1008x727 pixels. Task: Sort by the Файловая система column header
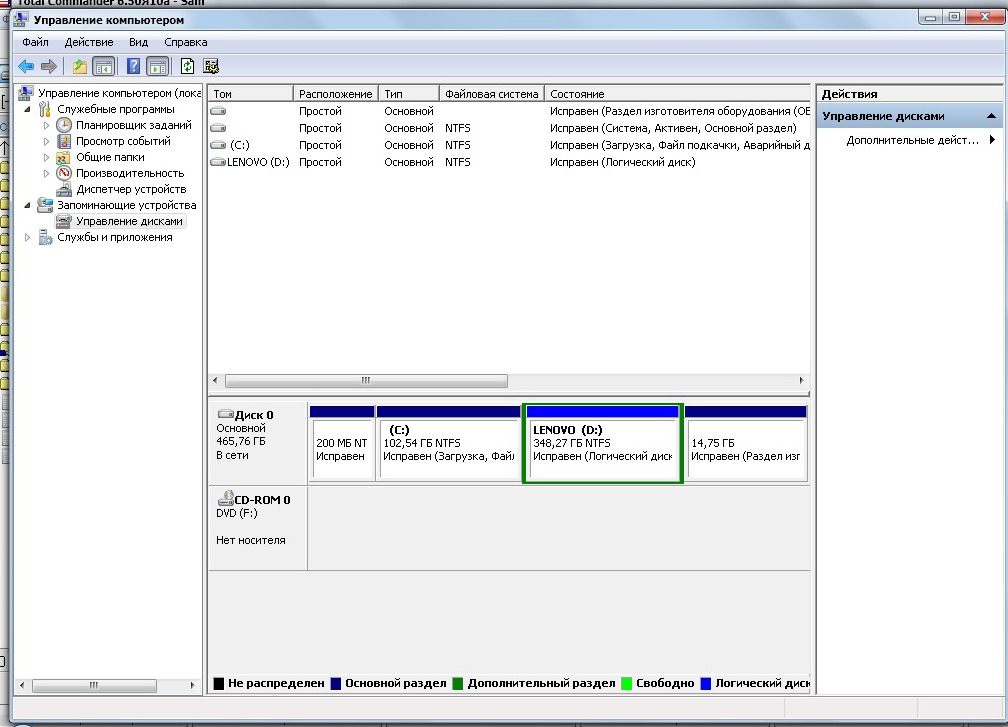point(491,94)
